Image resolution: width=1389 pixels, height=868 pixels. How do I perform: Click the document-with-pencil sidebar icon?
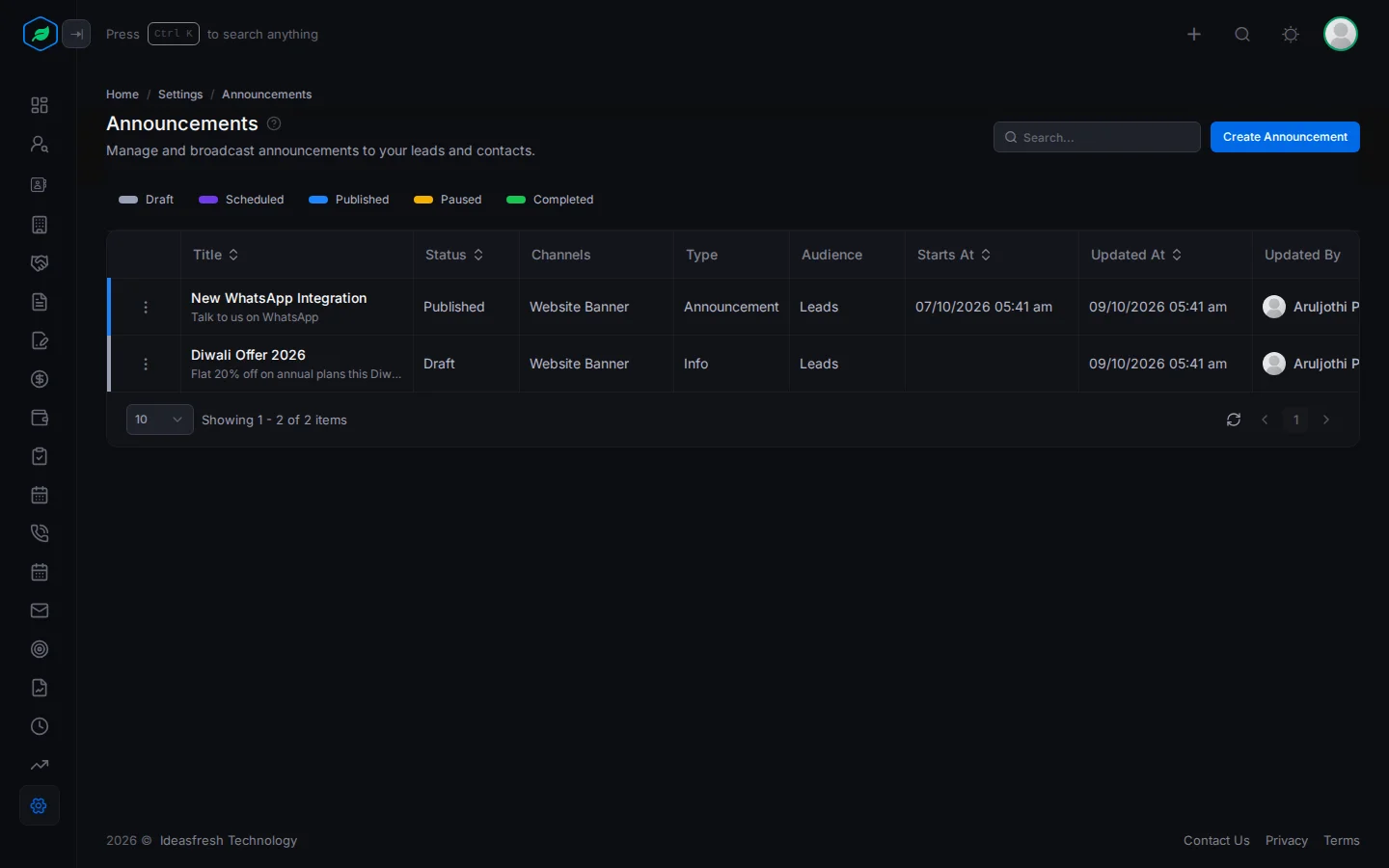pyautogui.click(x=40, y=340)
